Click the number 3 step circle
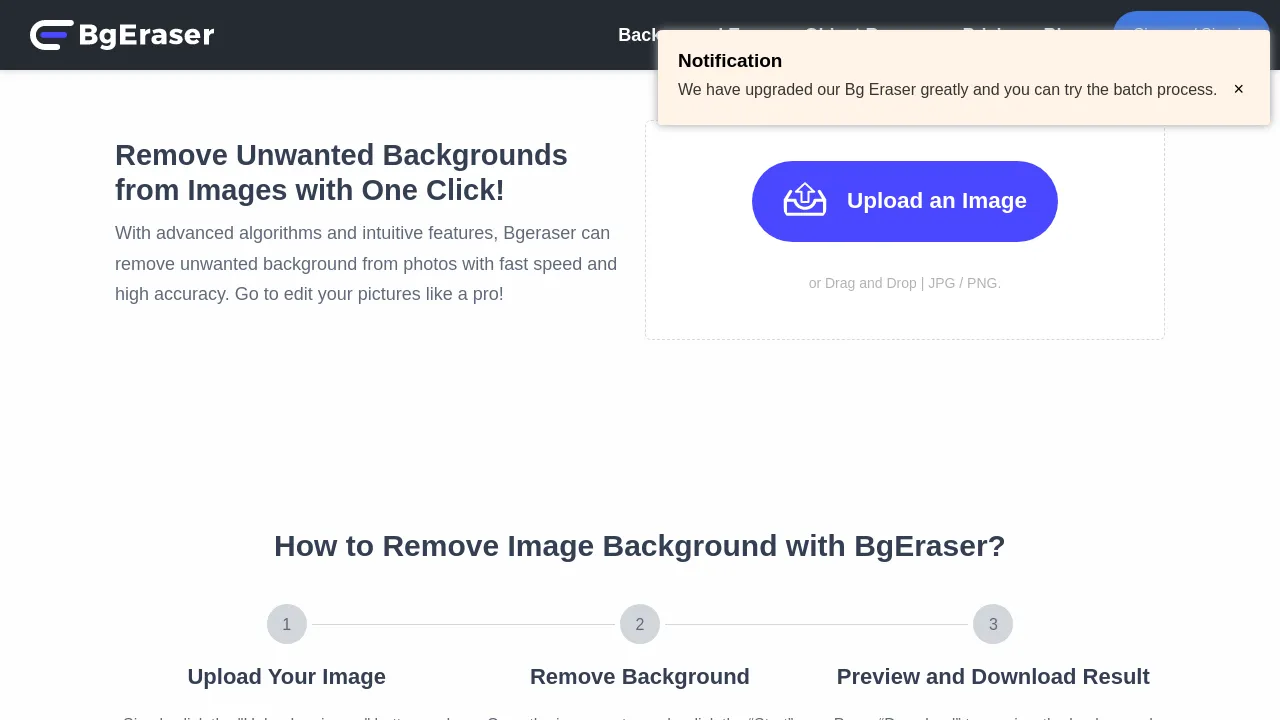The image size is (1280, 720). (x=993, y=624)
